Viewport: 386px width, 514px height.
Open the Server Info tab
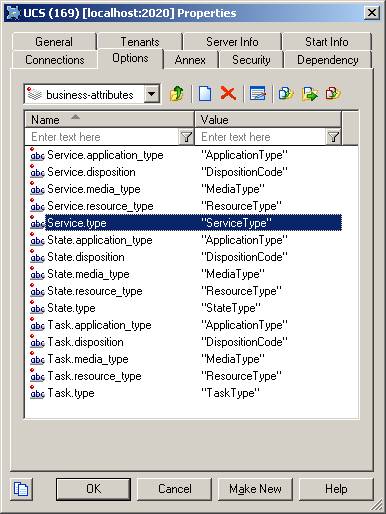pyautogui.click(x=232, y=42)
